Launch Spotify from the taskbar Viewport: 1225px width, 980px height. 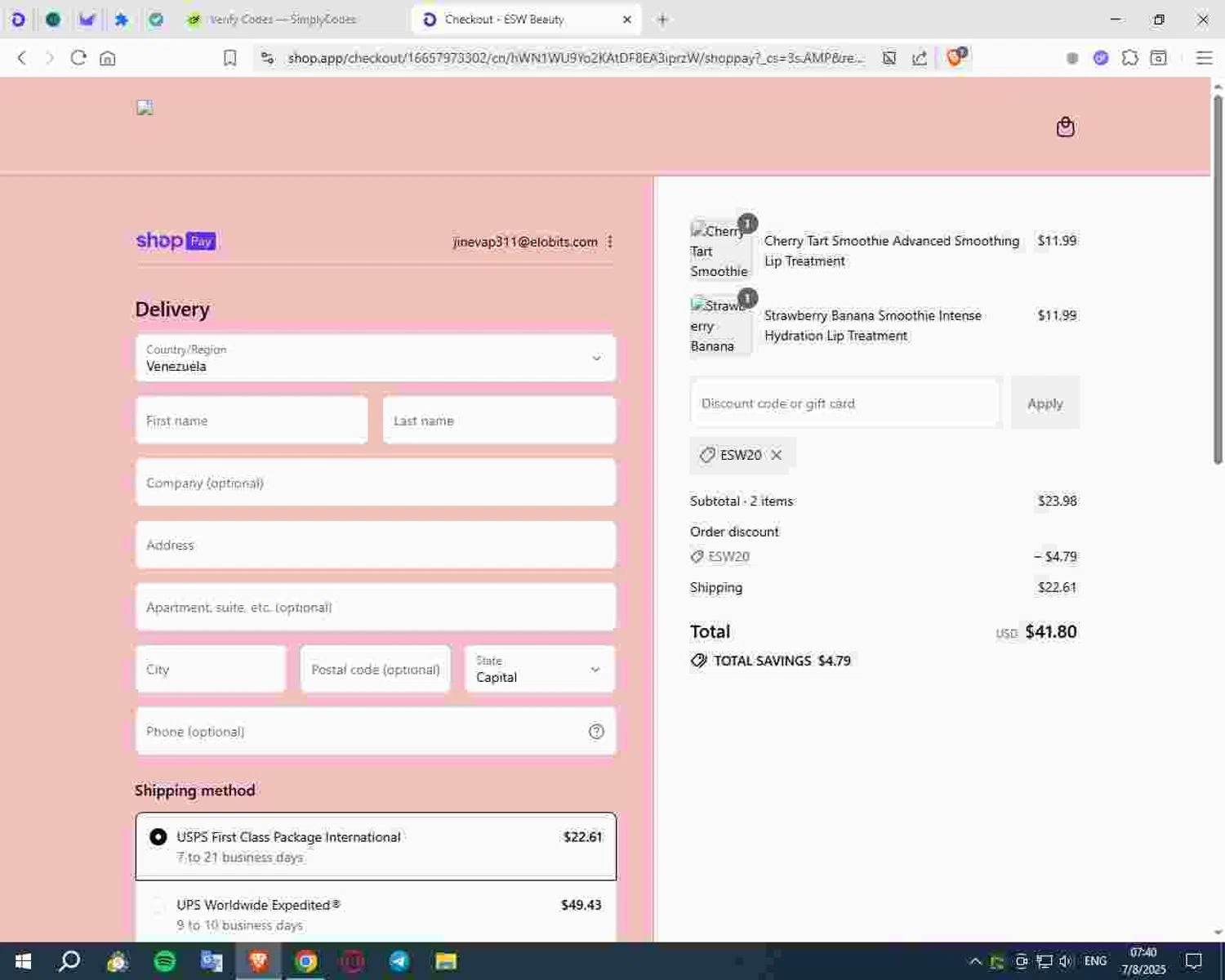point(165,961)
